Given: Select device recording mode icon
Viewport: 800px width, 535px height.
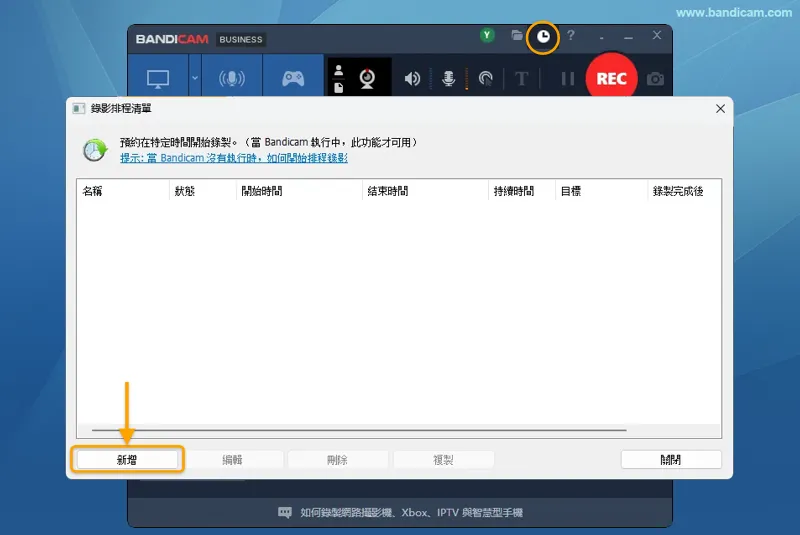Looking at the screenshot, I should 232,78.
